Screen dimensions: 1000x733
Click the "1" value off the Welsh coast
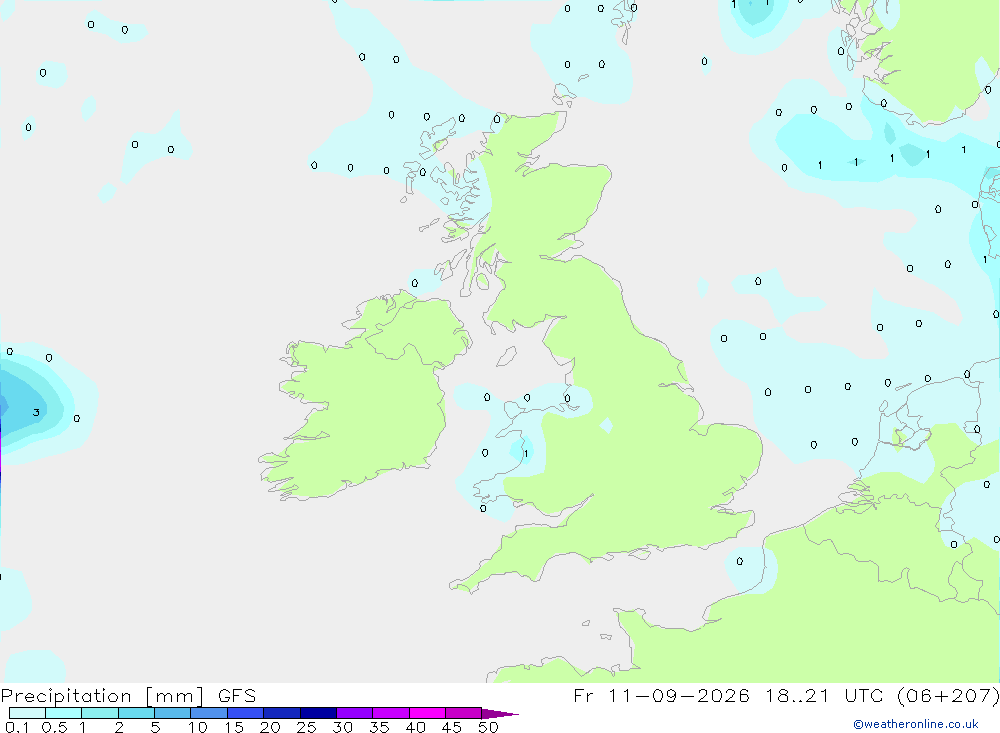click(x=526, y=454)
